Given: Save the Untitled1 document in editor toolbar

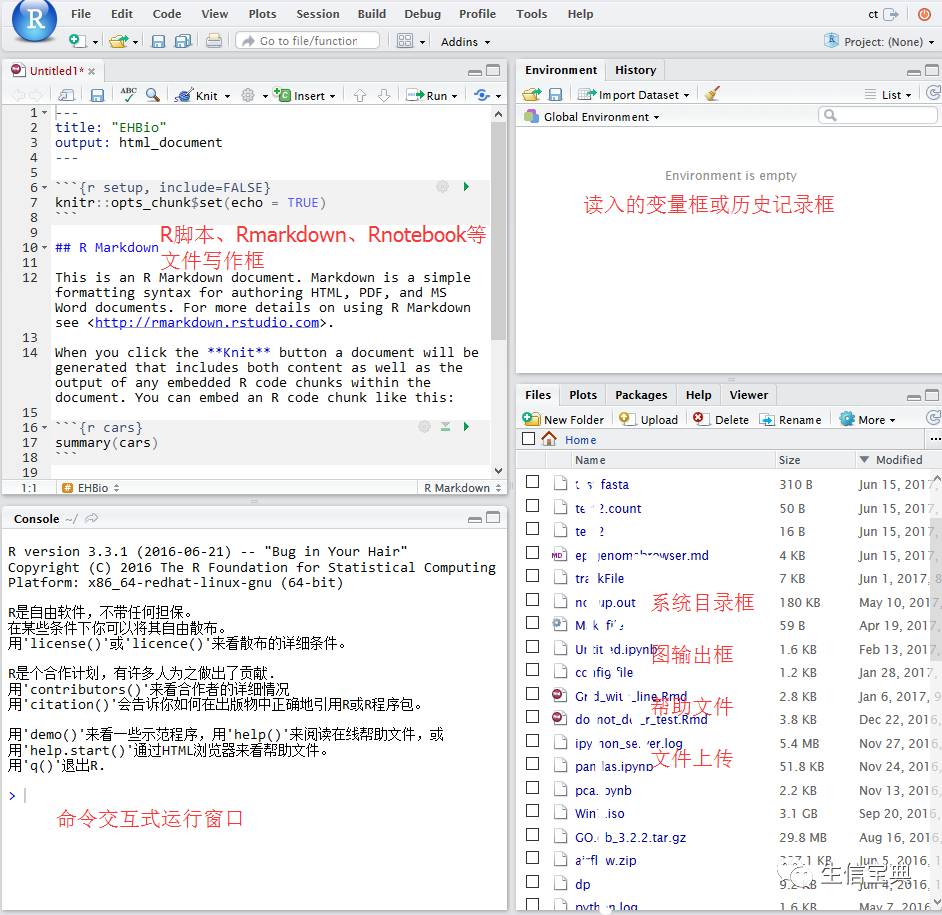Looking at the screenshot, I should click(x=97, y=95).
